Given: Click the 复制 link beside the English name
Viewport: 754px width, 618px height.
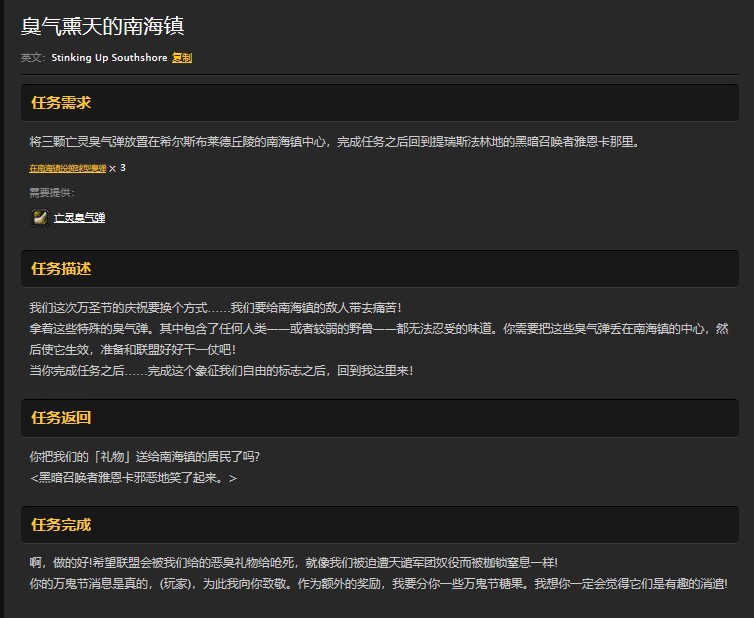Looking at the screenshot, I should tap(181, 58).
